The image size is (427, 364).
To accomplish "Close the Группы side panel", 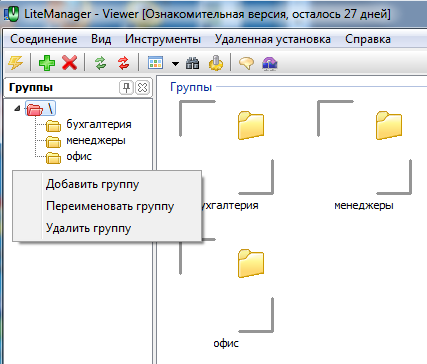I will pos(143,88).
